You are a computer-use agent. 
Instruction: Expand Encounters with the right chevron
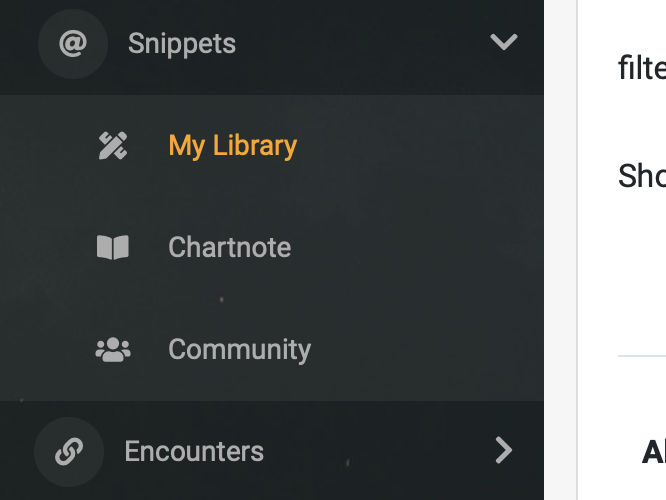(504, 450)
